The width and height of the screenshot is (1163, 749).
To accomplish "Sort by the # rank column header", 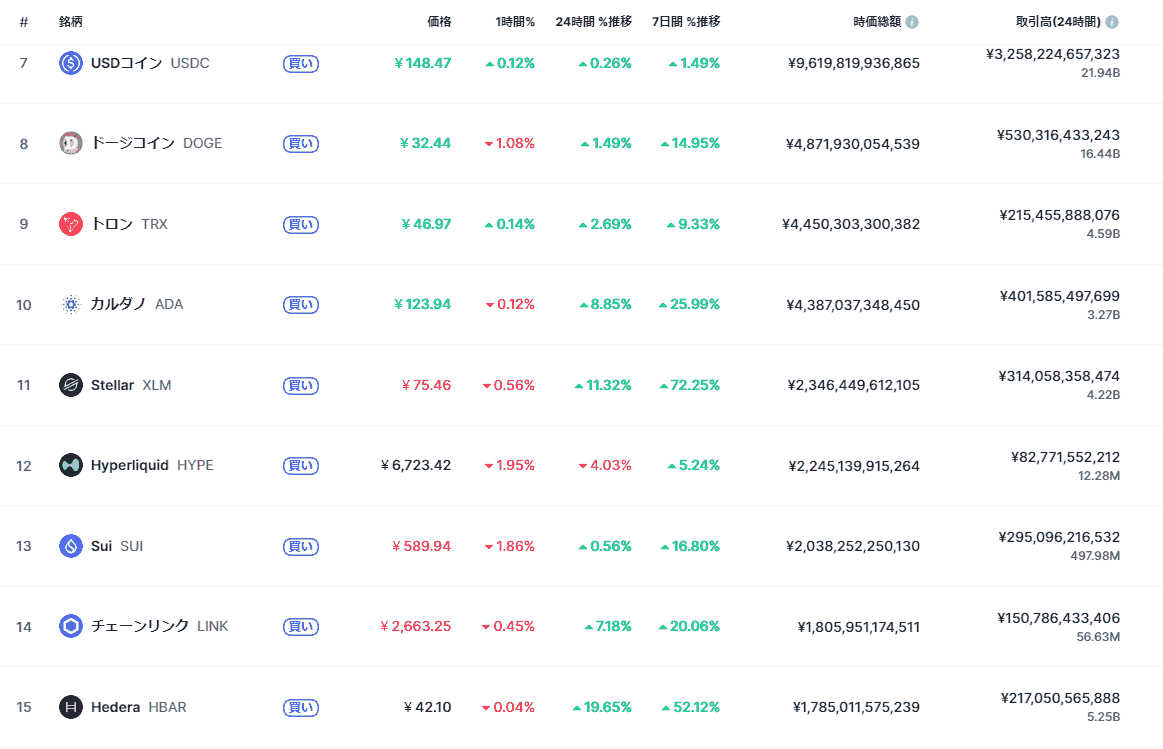I will 24,22.
